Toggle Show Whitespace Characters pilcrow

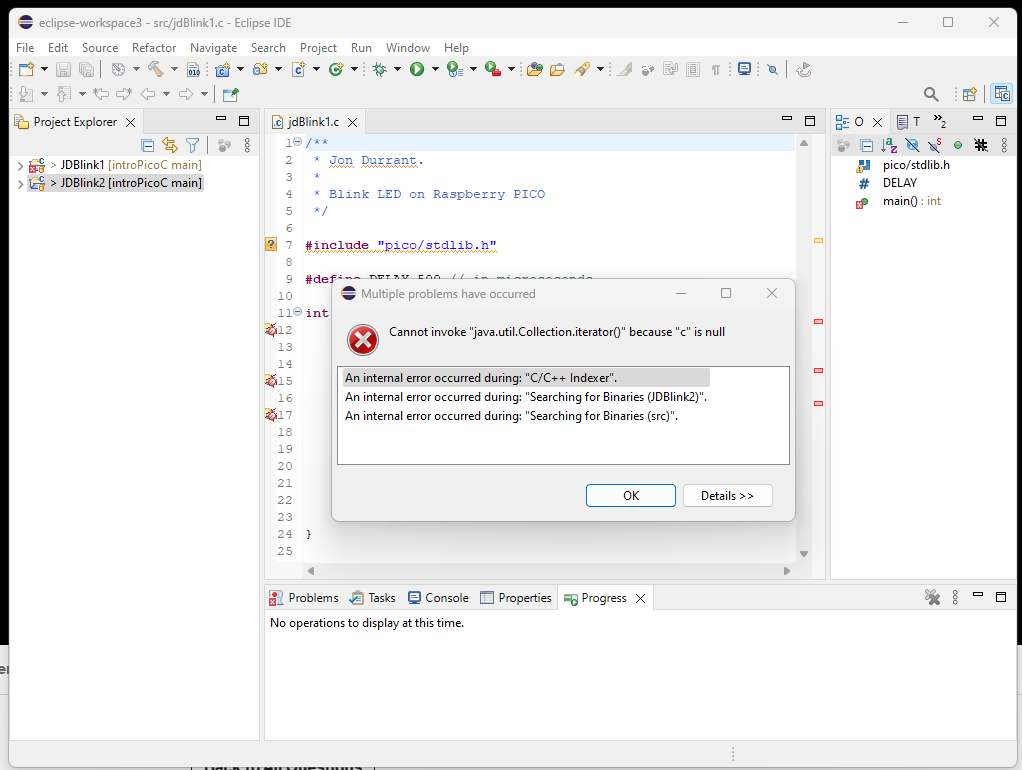716,69
